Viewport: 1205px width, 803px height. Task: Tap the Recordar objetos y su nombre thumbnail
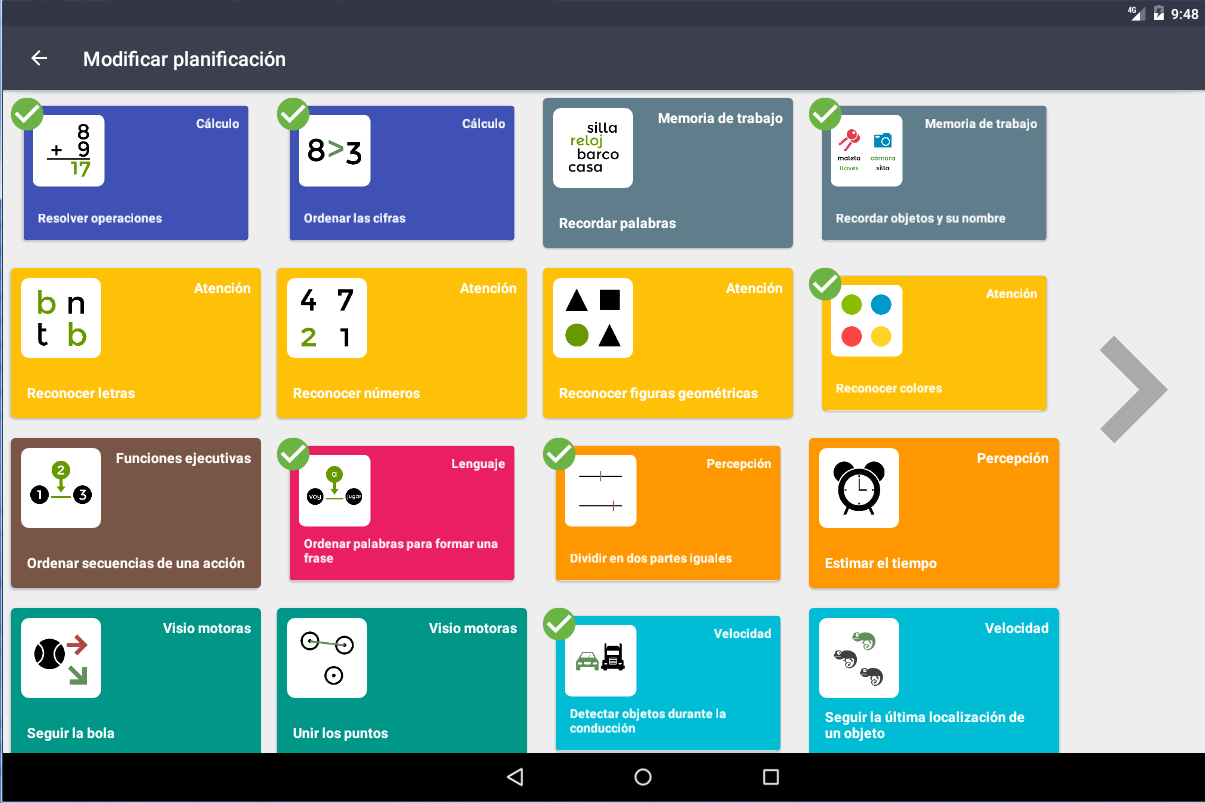pos(866,151)
